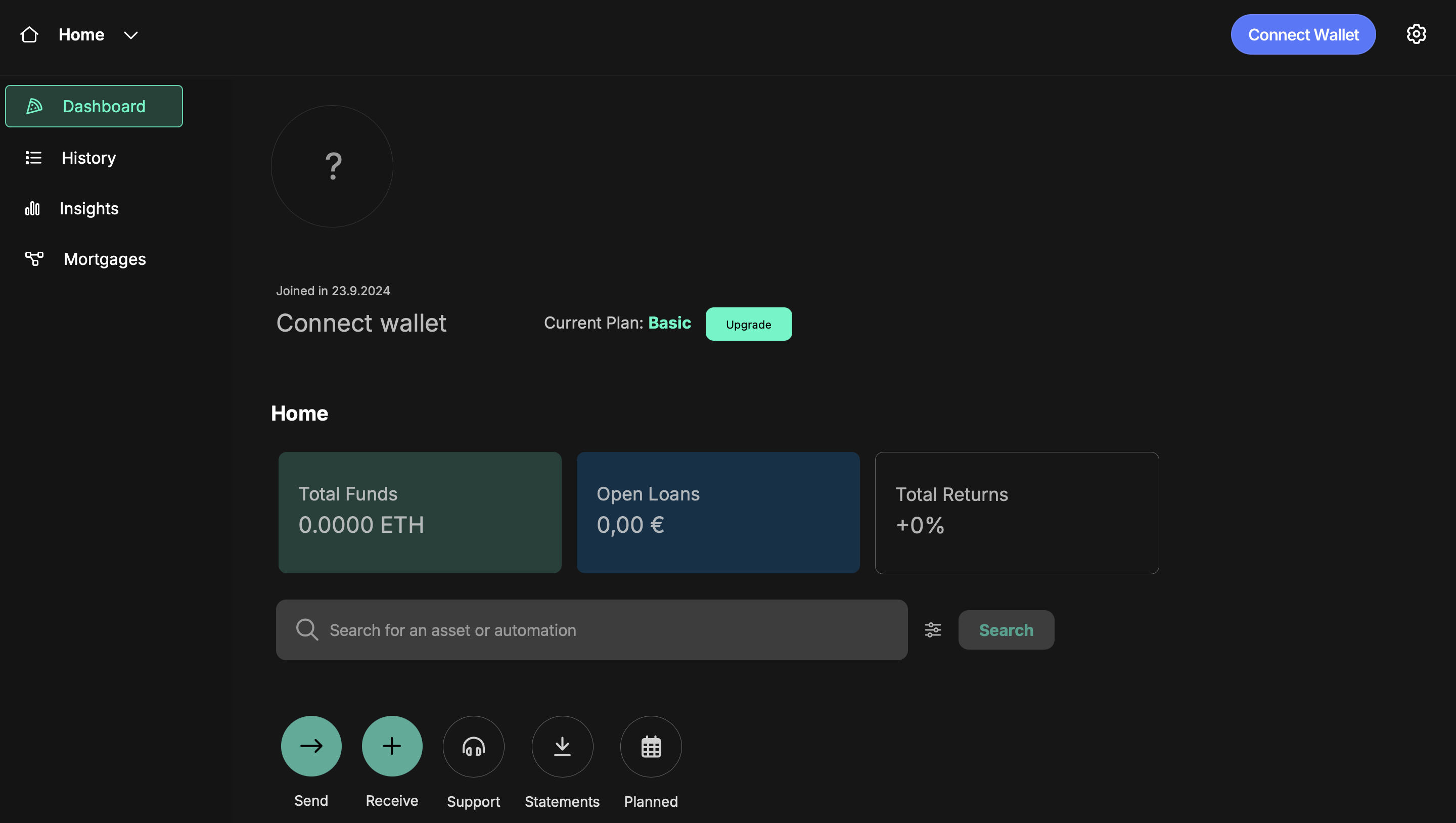The width and height of the screenshot is (1456, 823).
Task: Click the Send arrow icon
Action: point(311,746)
